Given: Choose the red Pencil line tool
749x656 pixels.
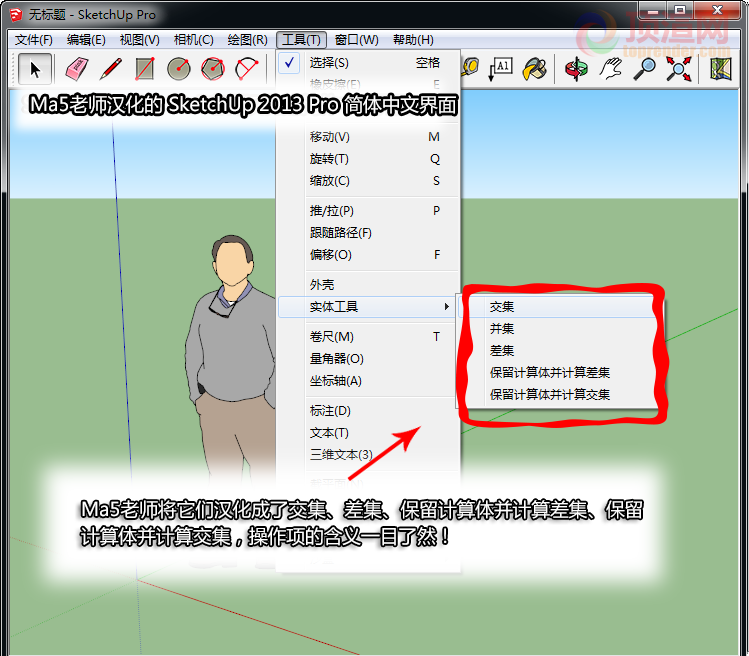Looking at the screenshot, I should 110,69.
